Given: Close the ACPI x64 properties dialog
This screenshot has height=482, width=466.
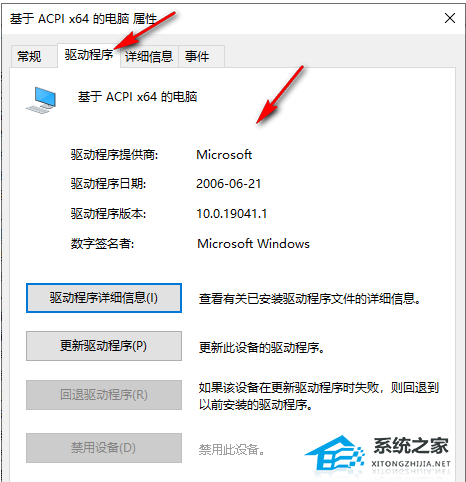Looking at the screenshot, I should (450, 18).
